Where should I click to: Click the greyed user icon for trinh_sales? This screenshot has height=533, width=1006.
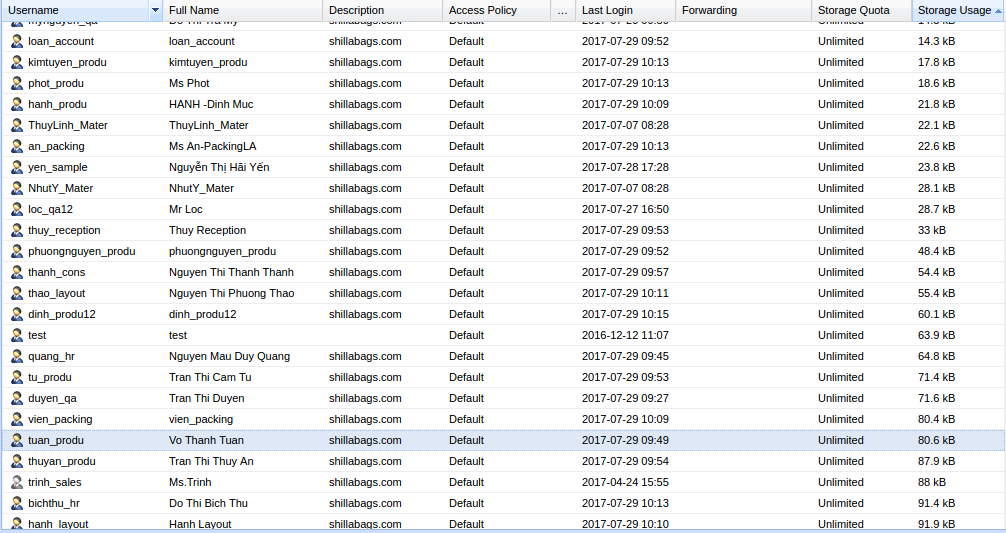(x=17, y=482)
